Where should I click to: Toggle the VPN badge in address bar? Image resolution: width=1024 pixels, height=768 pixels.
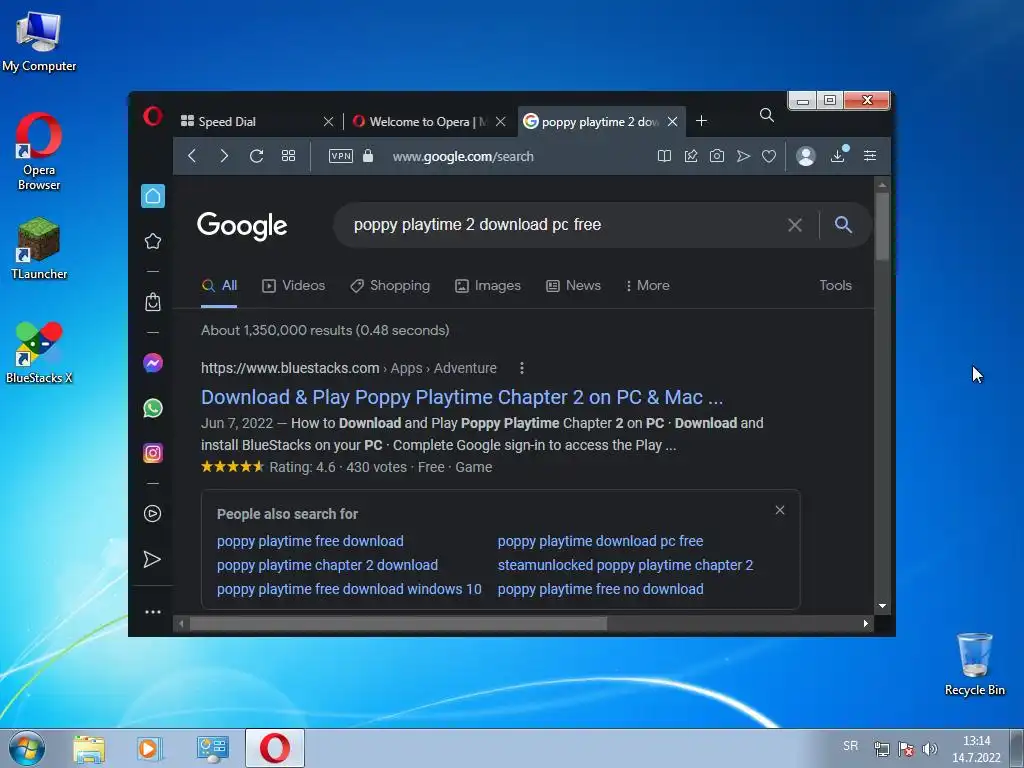[341, 156]
